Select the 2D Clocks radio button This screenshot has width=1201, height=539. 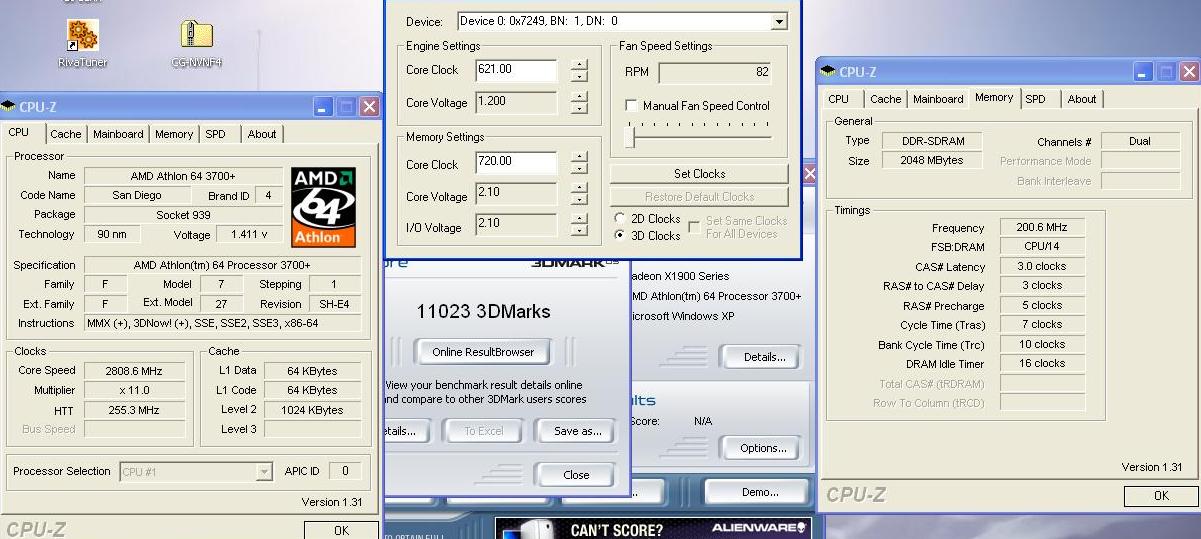620,219
